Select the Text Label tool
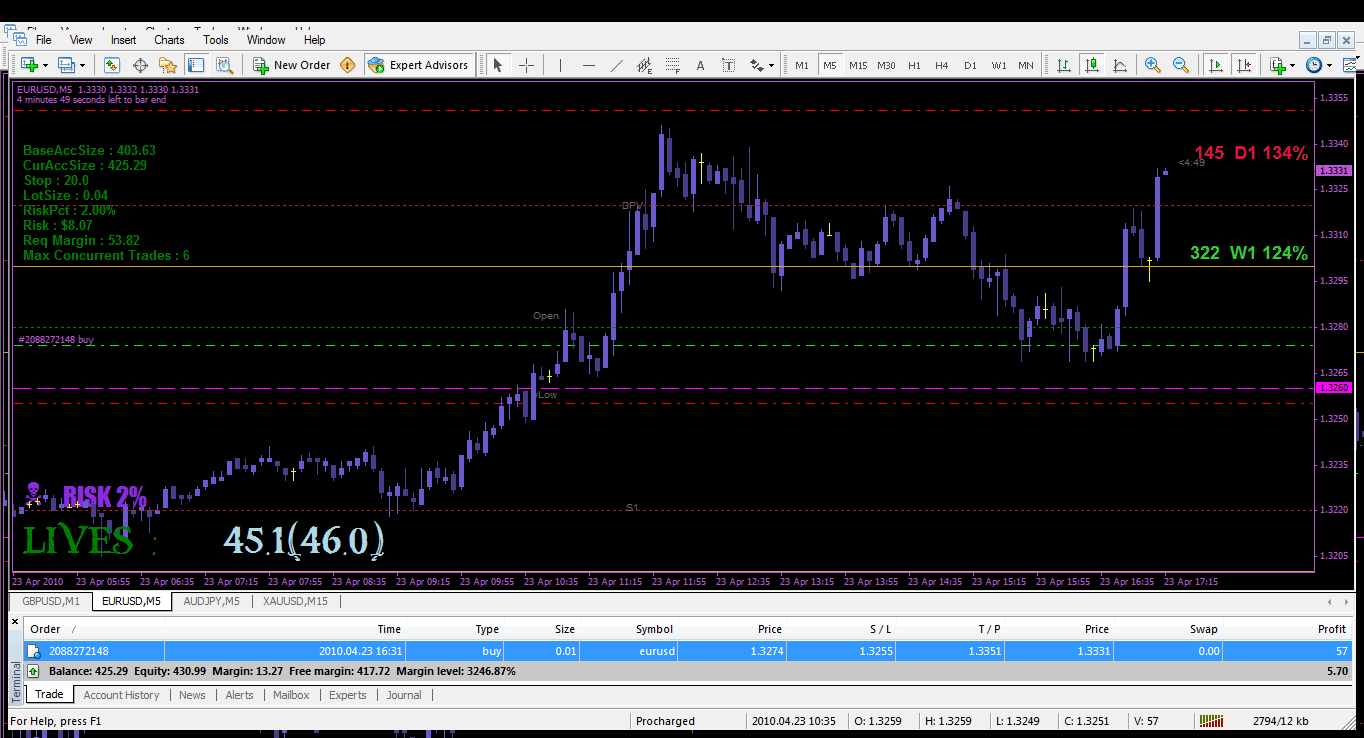The height and width of the screenshot is (738, 1364). 728,65
